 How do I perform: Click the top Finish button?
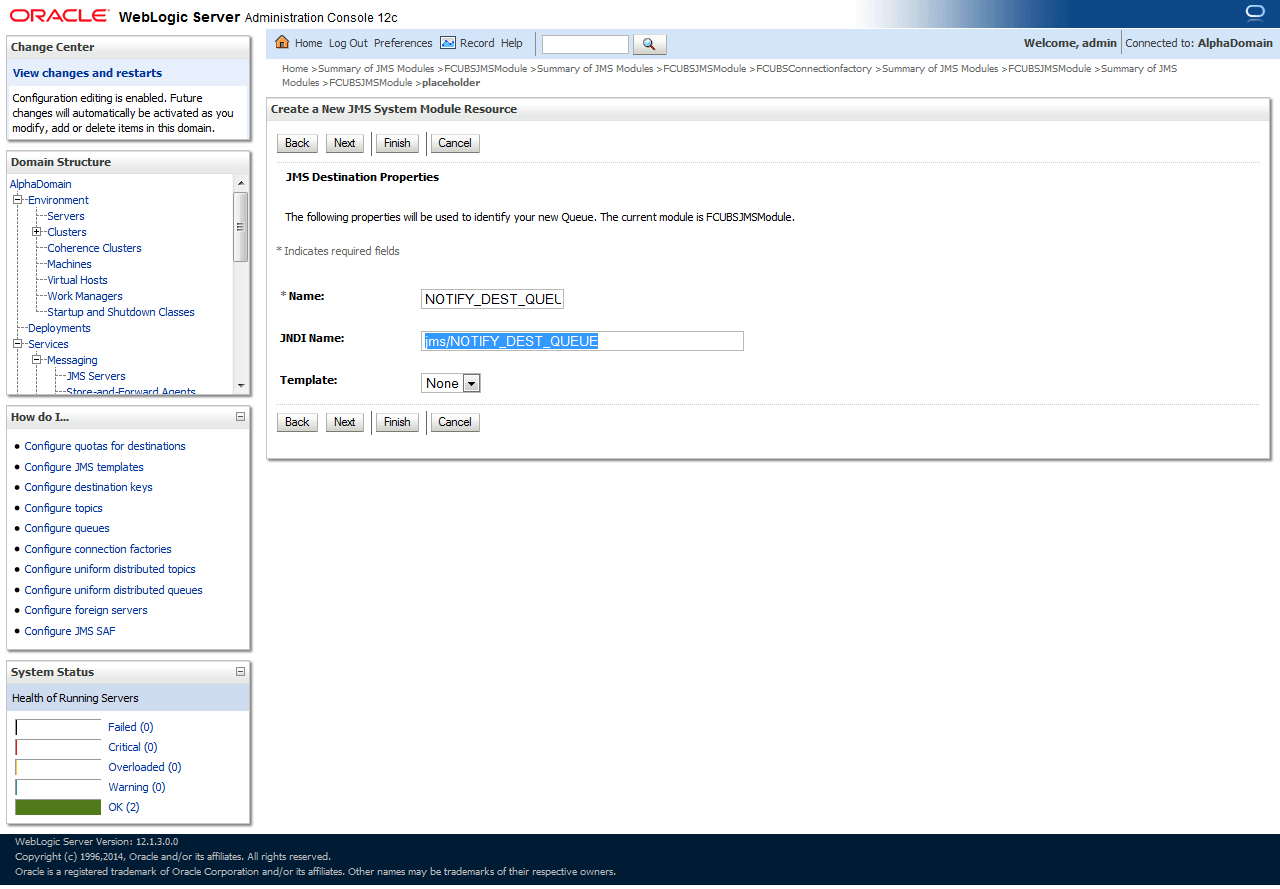click(397, 143)
